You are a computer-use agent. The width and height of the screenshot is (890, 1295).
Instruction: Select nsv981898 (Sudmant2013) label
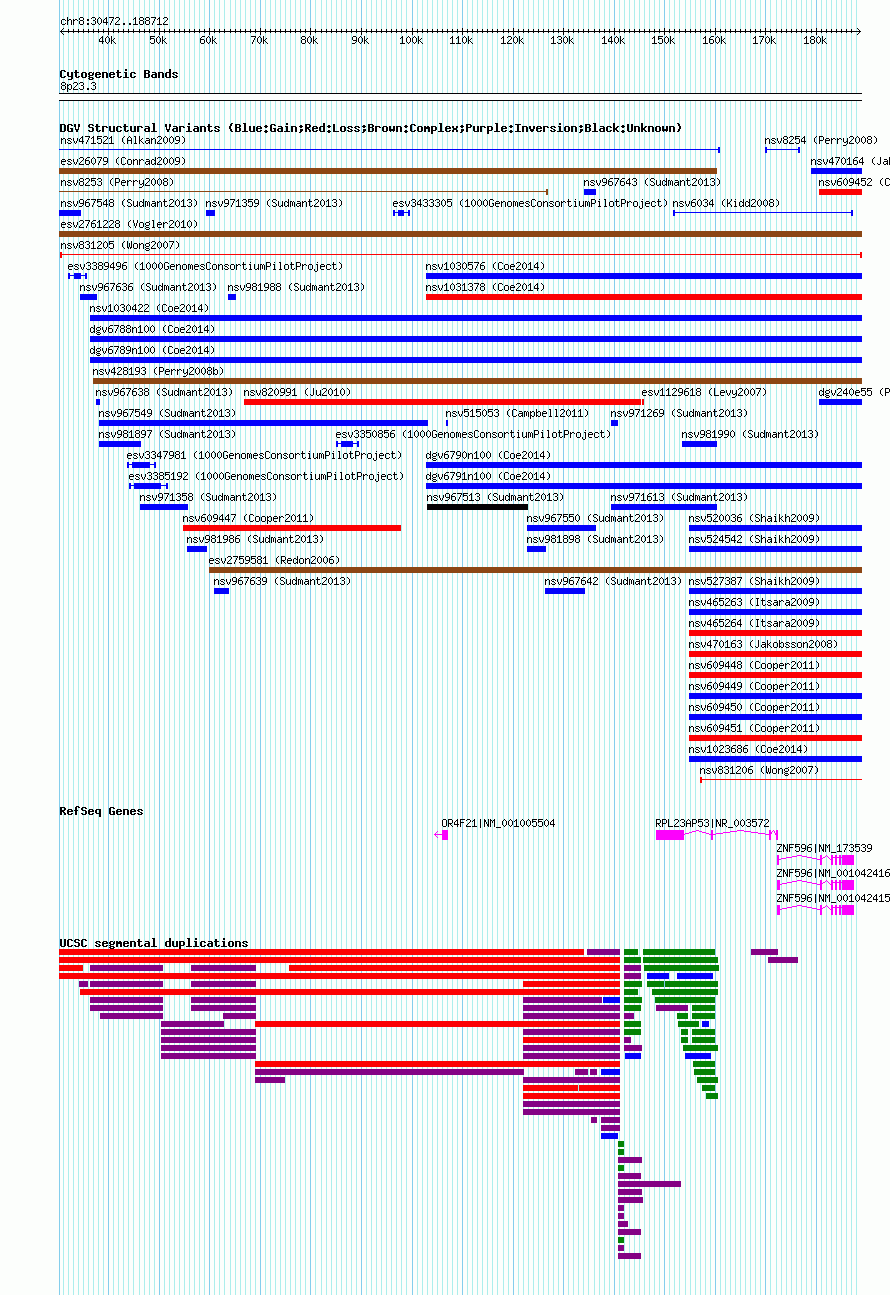click(596, 540)
